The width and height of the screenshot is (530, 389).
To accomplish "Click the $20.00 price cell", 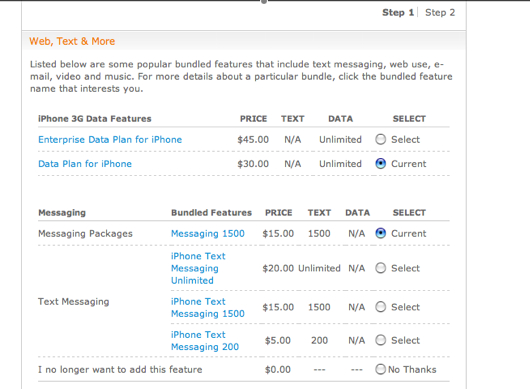I will [278, 268].
